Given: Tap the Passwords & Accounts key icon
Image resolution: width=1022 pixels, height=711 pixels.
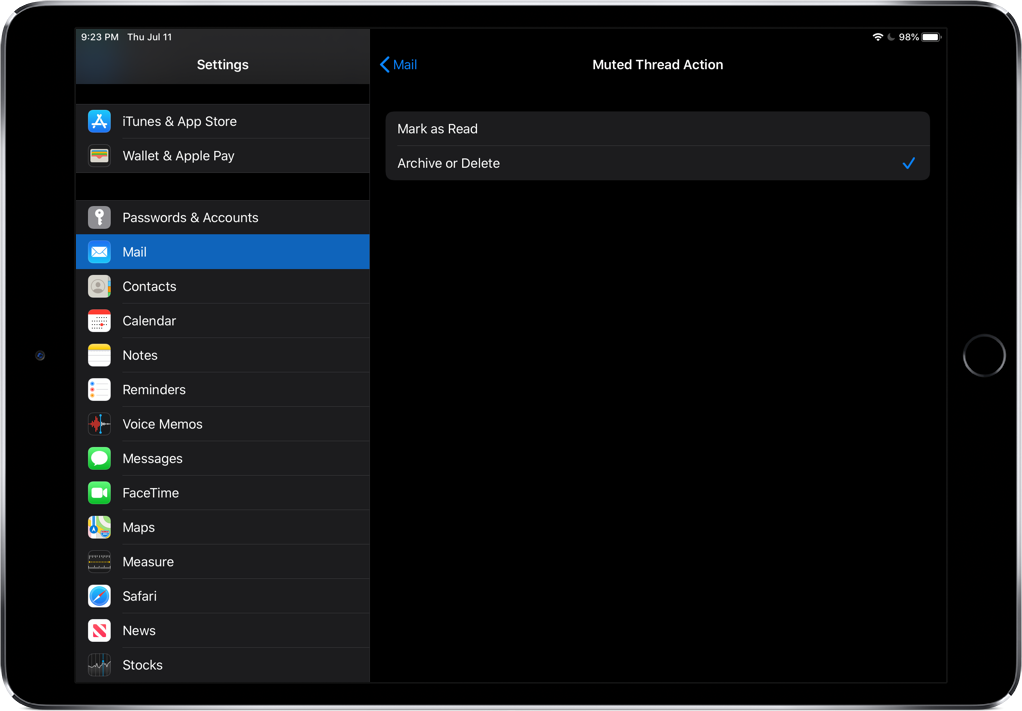Looking at the screenshot, I should tap(99, 218).
